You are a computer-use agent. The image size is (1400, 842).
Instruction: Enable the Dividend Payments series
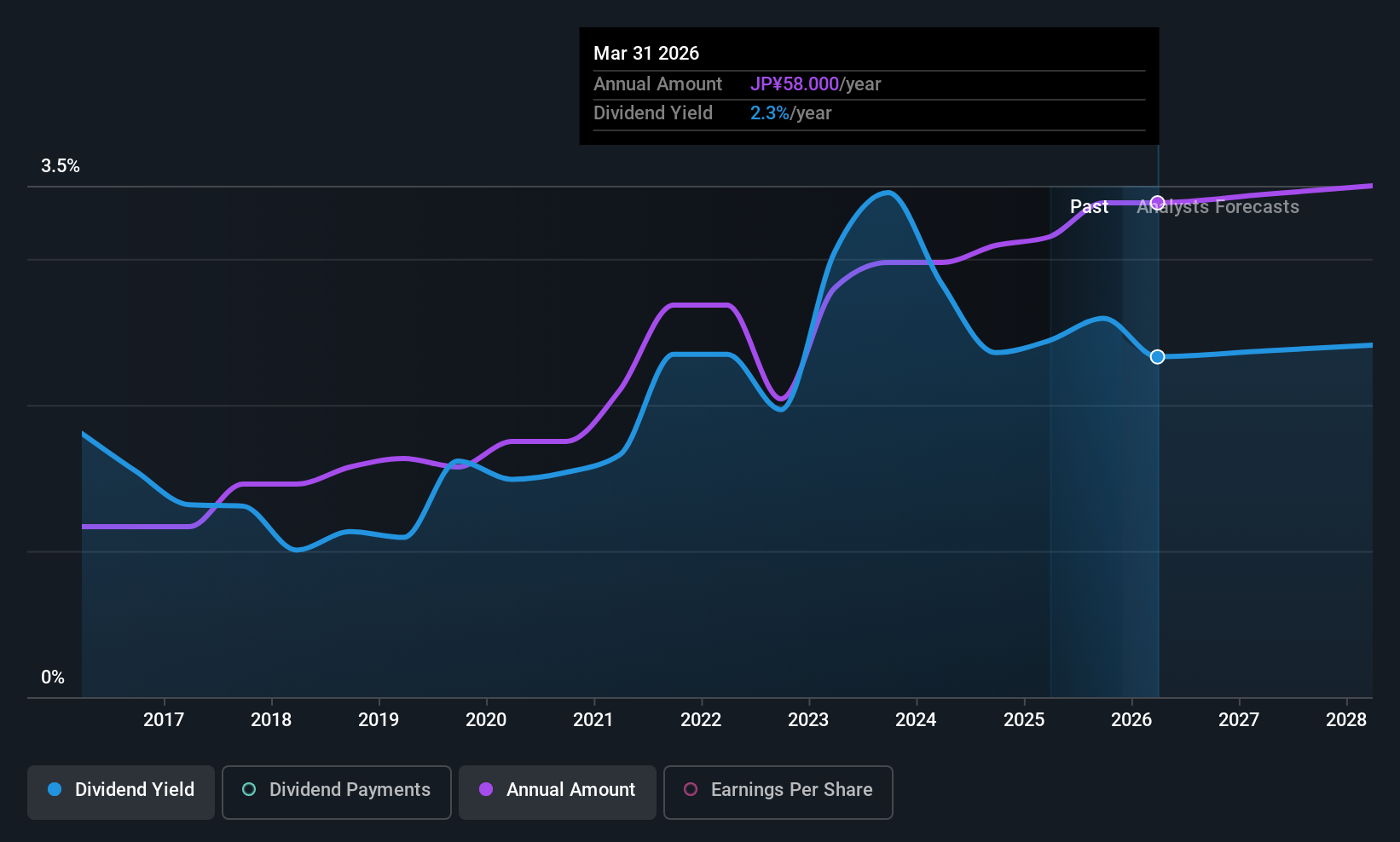coord(337,792)
